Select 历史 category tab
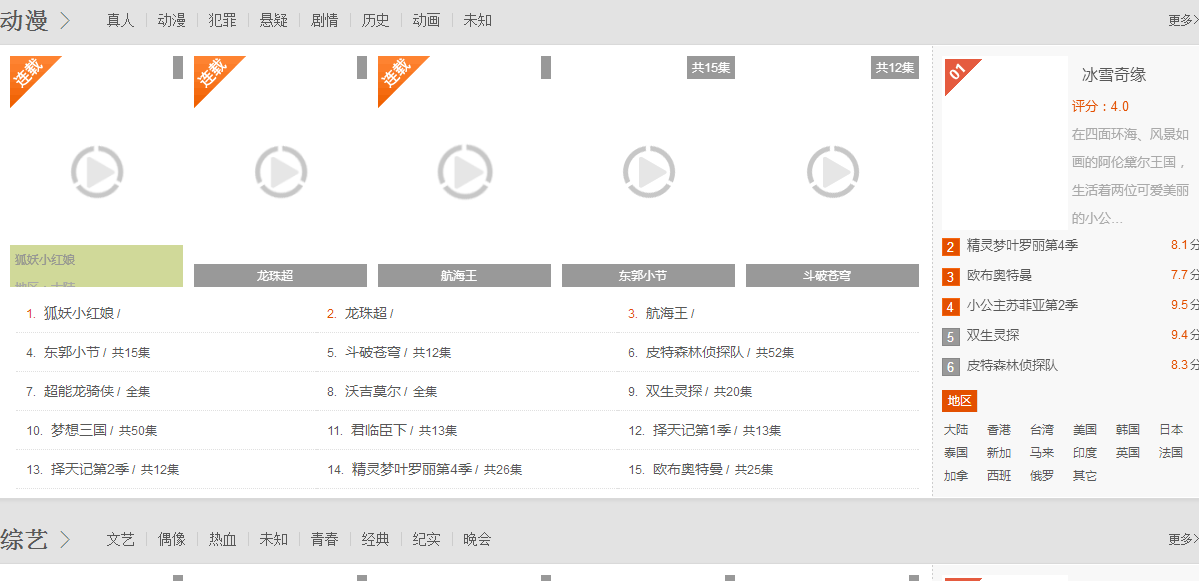Screen dimensions: 1199x581 point(375,21)
